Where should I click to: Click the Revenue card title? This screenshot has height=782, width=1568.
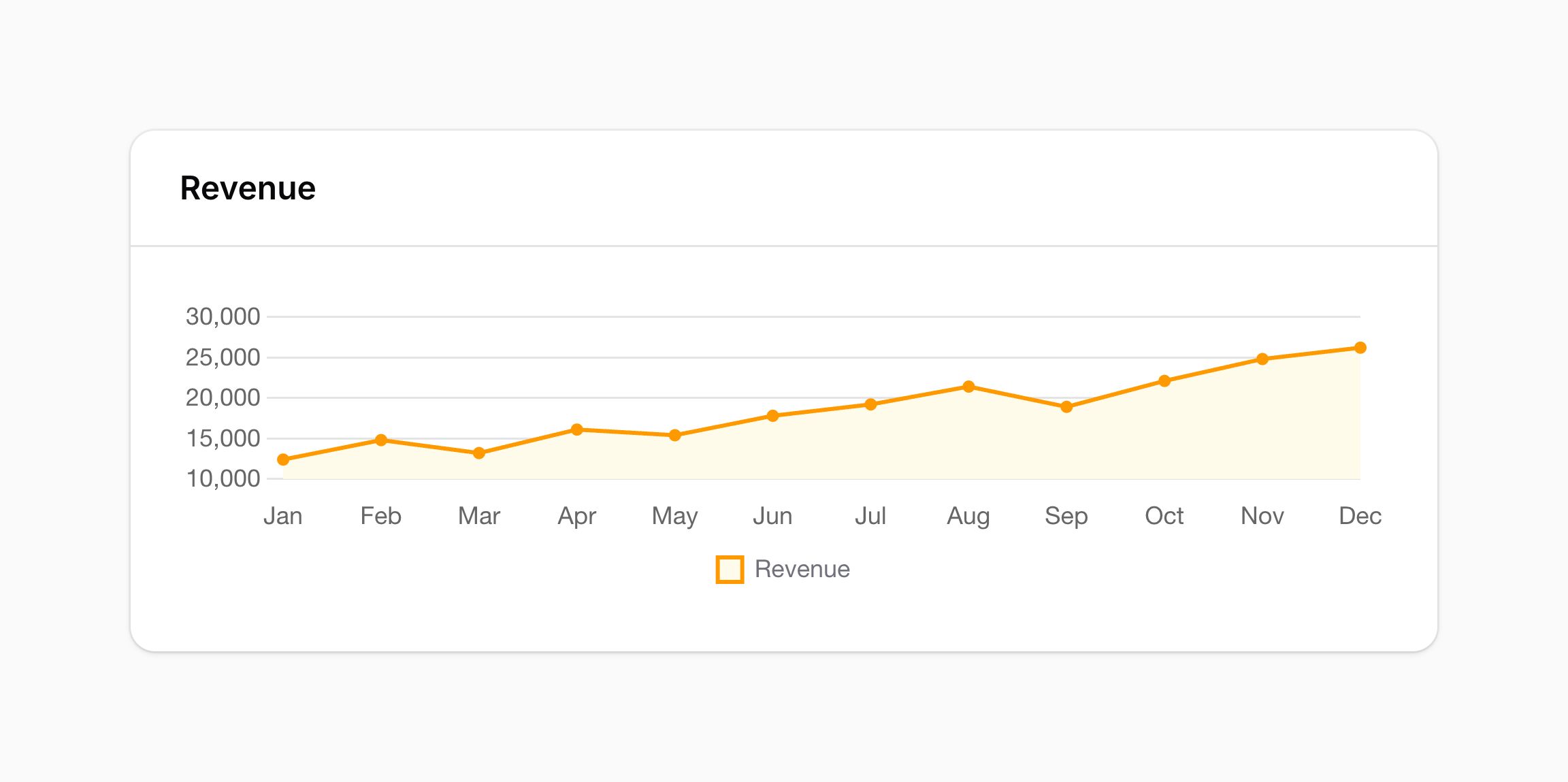248,188
